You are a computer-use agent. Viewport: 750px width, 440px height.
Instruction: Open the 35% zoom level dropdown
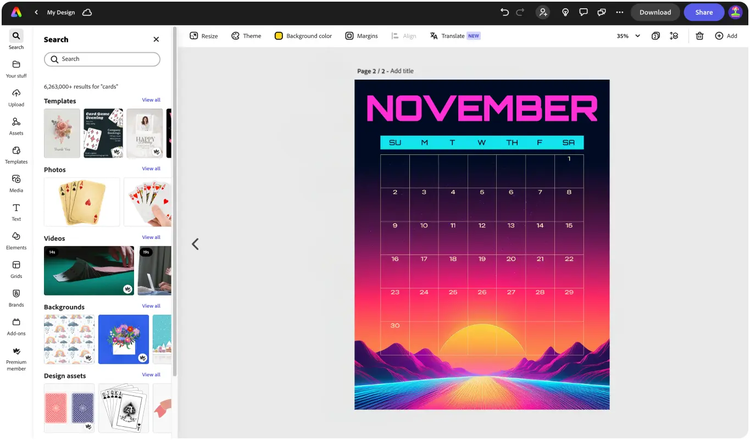pos(628,36)
